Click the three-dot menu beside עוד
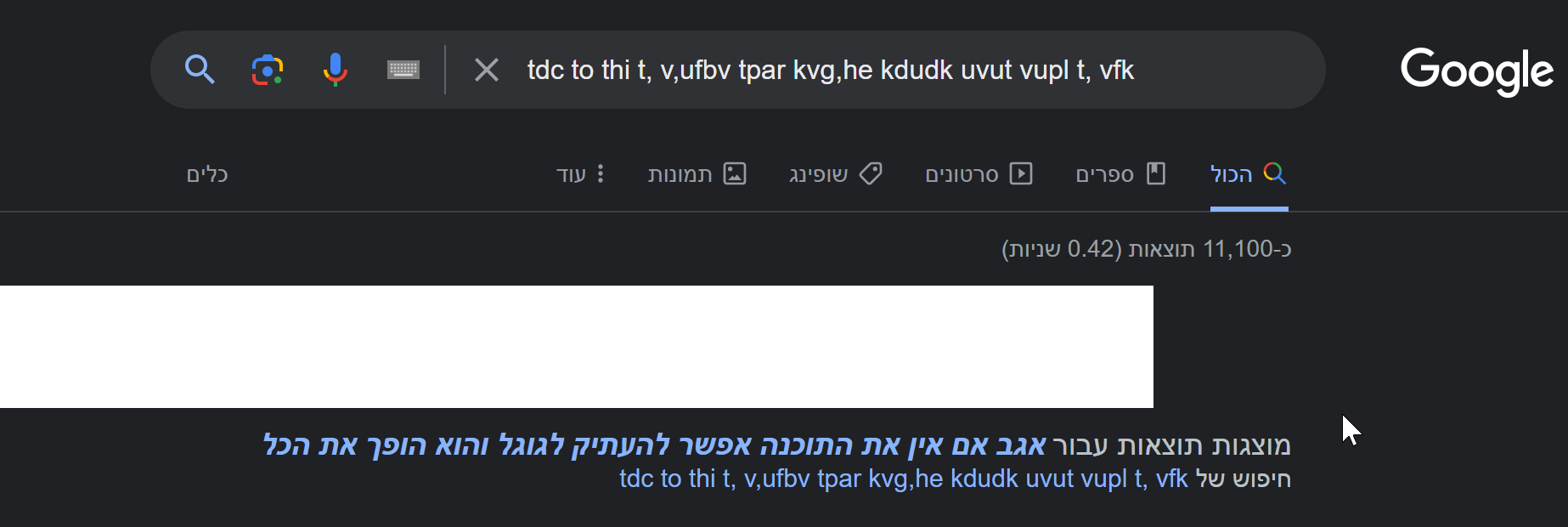 (601, 173)
